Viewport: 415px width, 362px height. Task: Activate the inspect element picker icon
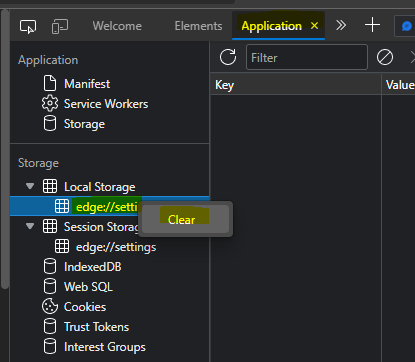click(28, 26)
